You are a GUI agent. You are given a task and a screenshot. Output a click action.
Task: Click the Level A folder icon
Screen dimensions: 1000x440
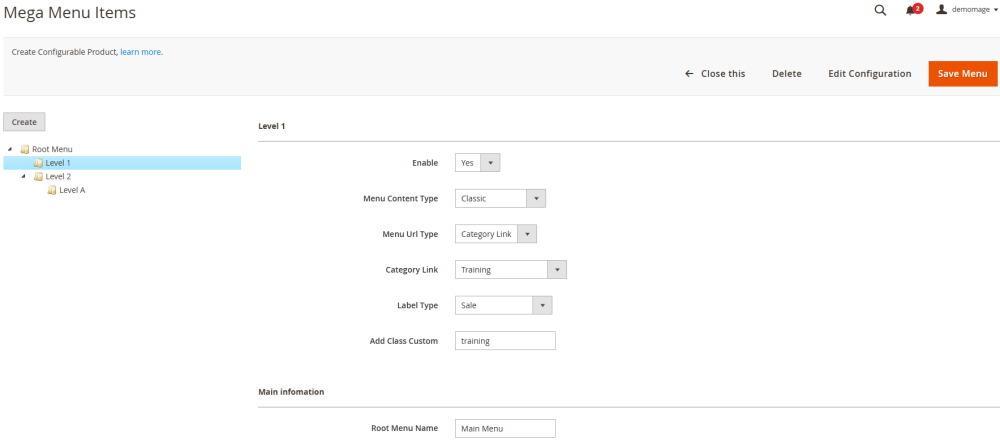click(x=52, y=190)
